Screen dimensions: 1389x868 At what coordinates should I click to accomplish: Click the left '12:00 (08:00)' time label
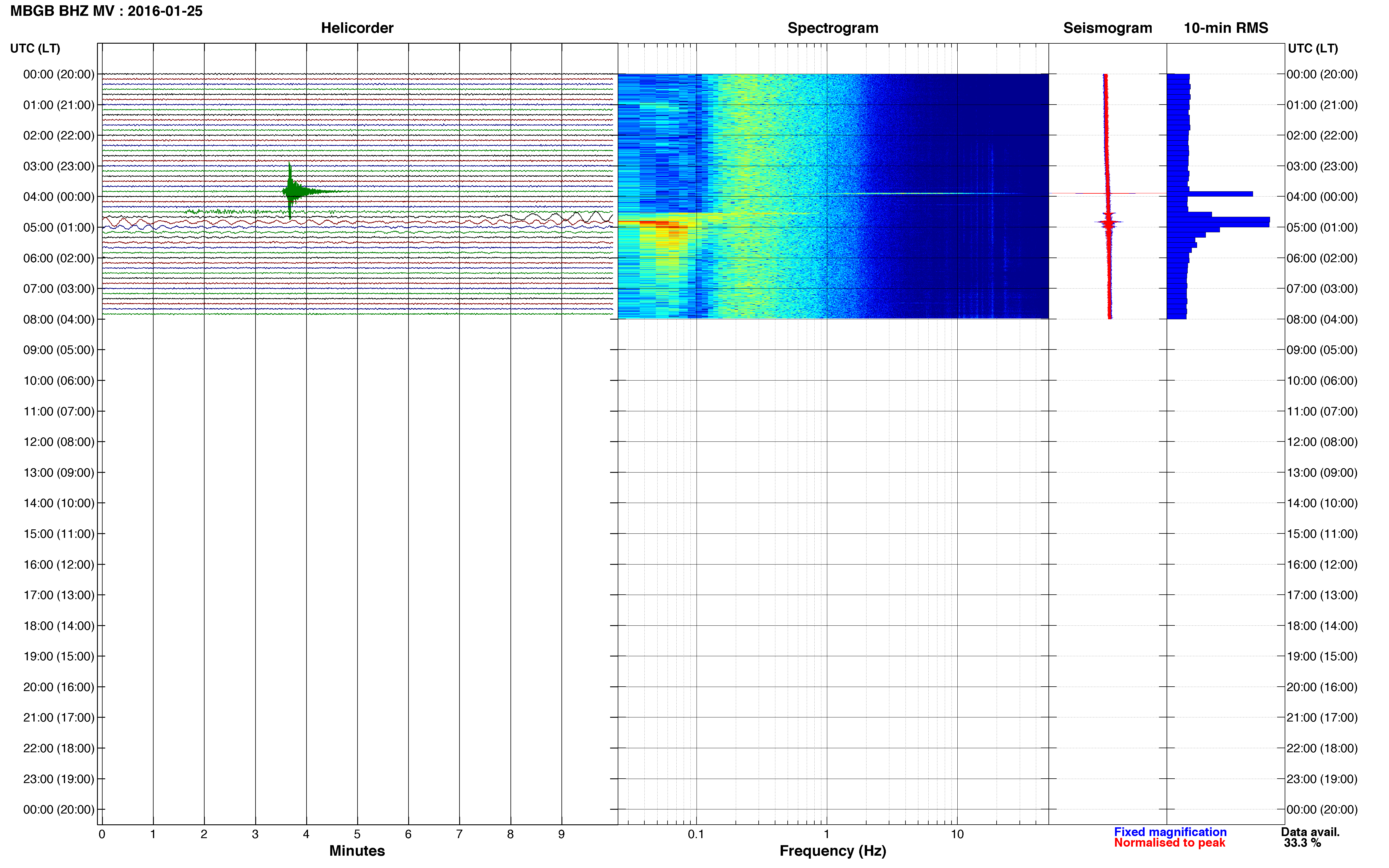(x=59, y=442)
